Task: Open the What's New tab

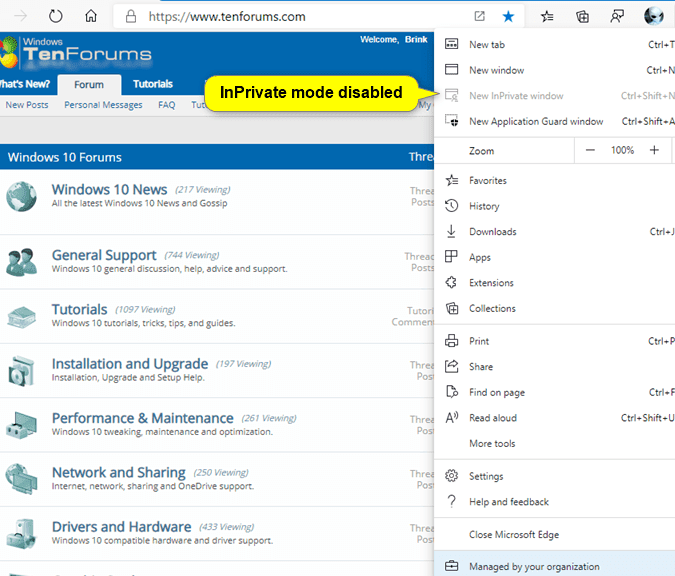Action: point(25,84)
